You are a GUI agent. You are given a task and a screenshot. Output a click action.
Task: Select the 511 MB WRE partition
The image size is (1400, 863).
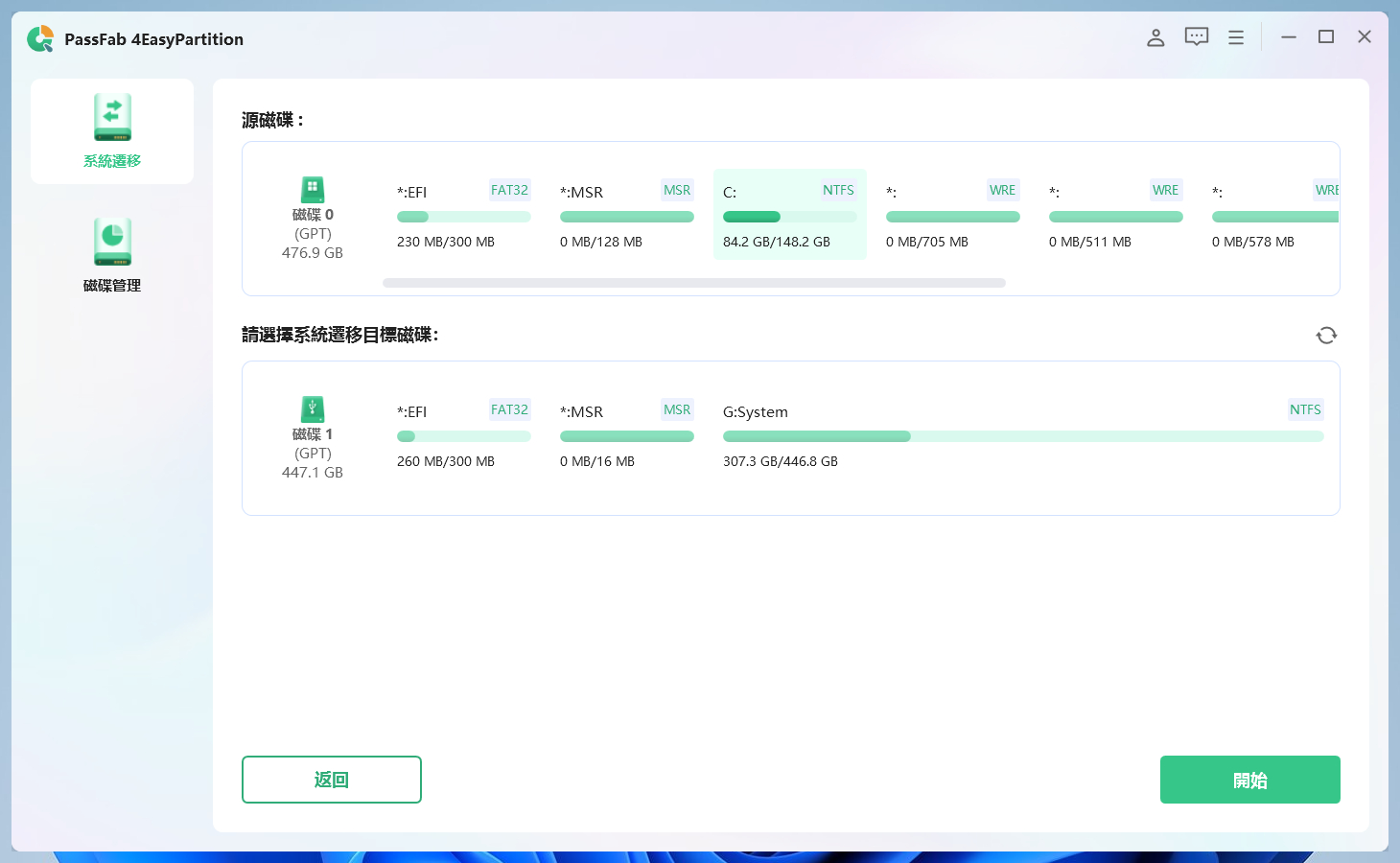click(x=1115, y=215)
